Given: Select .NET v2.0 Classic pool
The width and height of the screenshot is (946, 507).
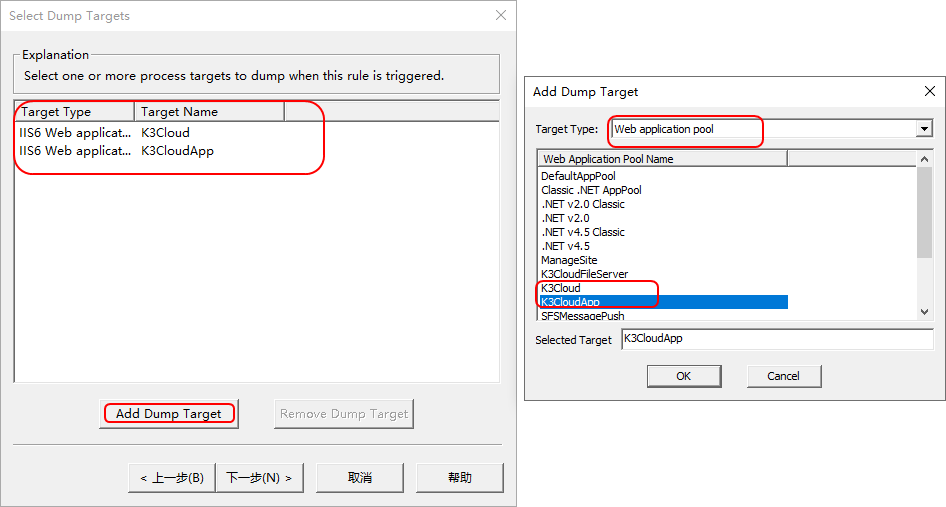Looking at the screenshot, I should coord(583,204).
